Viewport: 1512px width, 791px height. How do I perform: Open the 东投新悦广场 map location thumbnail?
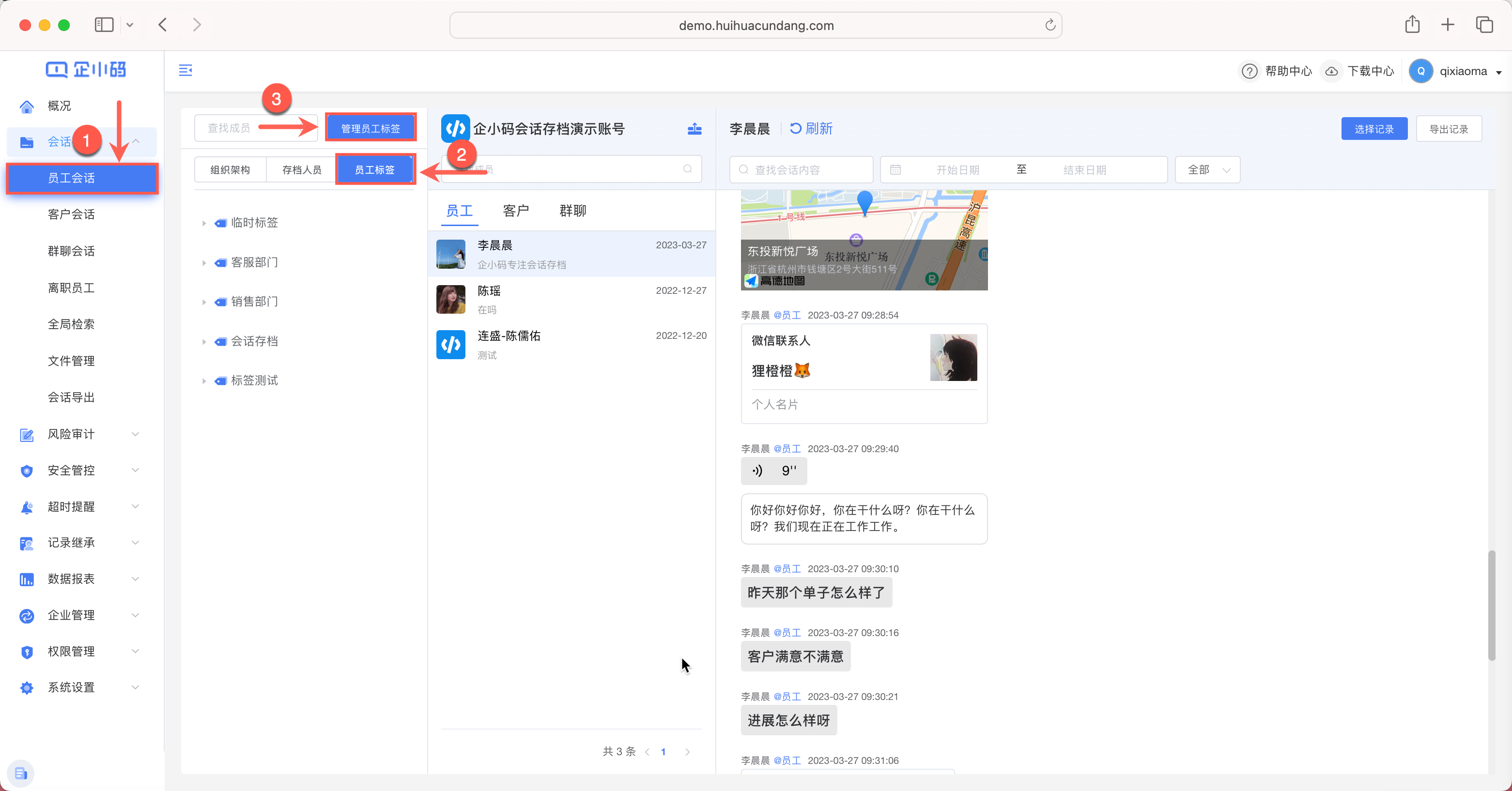864,240
